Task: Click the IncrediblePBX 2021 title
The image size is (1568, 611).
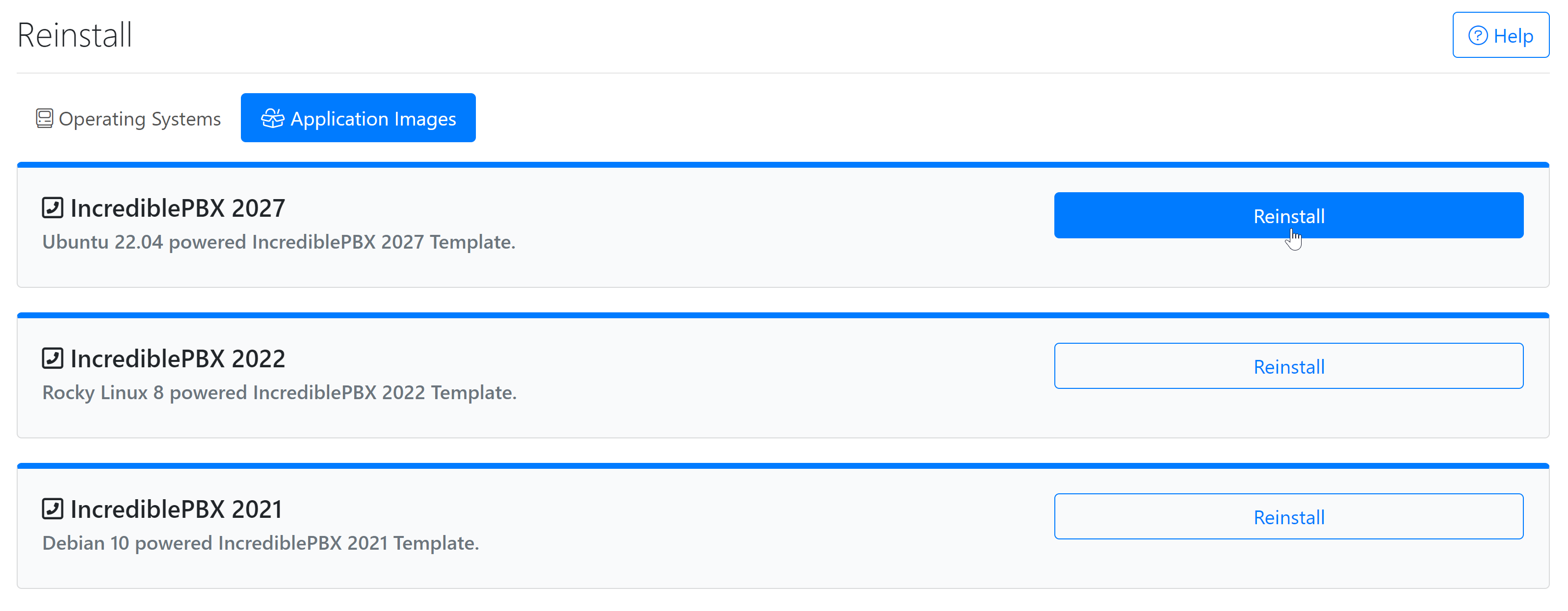Action: click(x=176, y=509)
